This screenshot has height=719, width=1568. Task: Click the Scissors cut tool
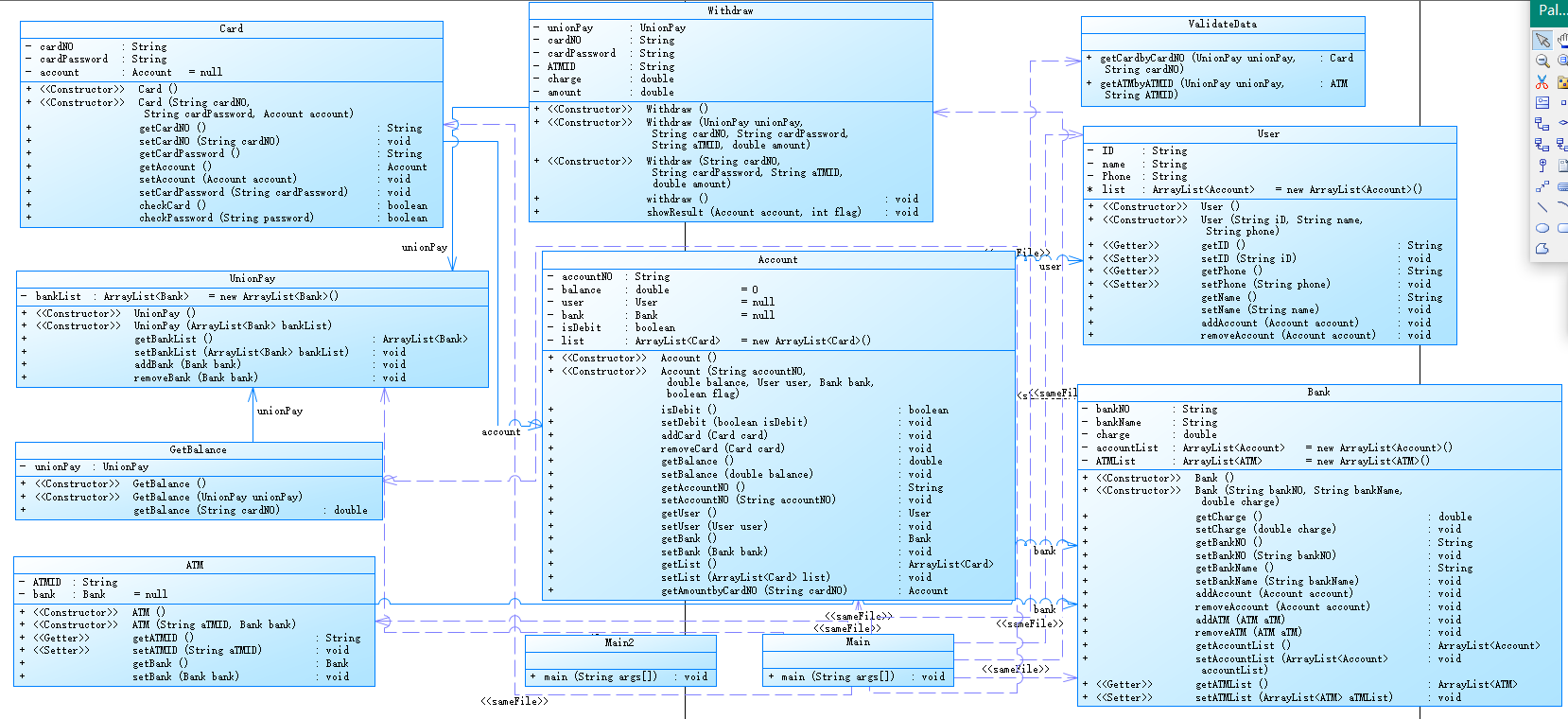1542,82
